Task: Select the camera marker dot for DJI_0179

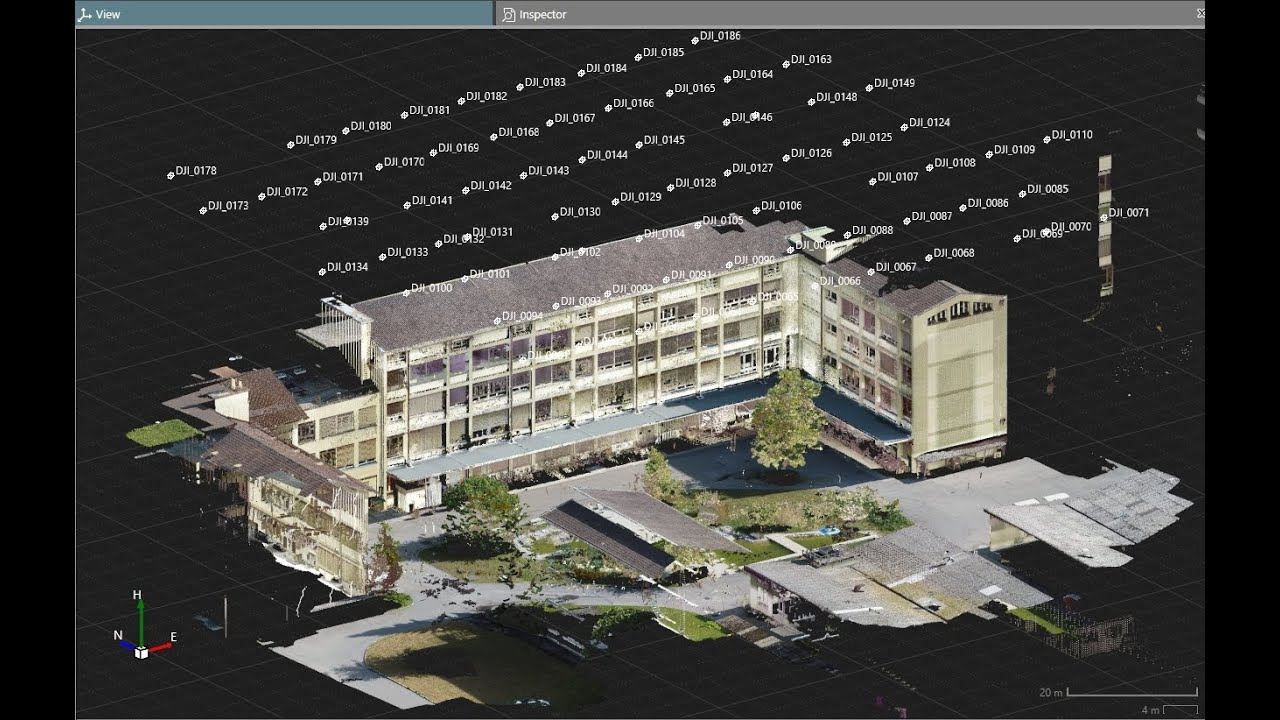Action: (x=291, y=145)
